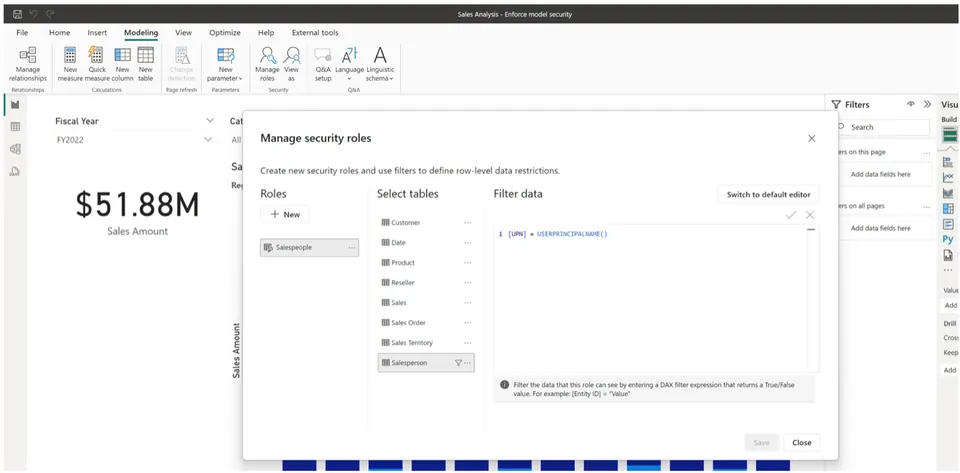The image size is (960, 473).
Task: Switch to the View tab
Action: click(x=183, y=32)
